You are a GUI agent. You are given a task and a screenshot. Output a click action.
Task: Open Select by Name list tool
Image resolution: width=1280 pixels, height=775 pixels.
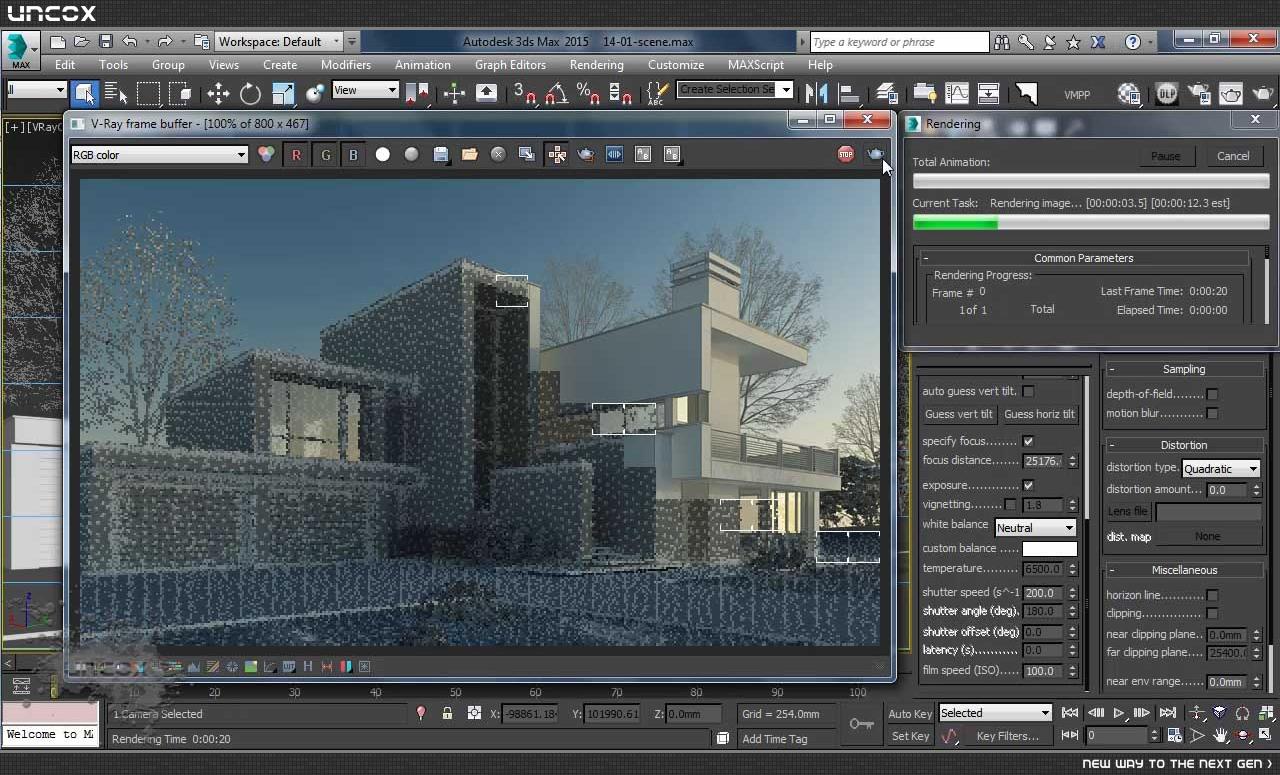coord(116,93)
